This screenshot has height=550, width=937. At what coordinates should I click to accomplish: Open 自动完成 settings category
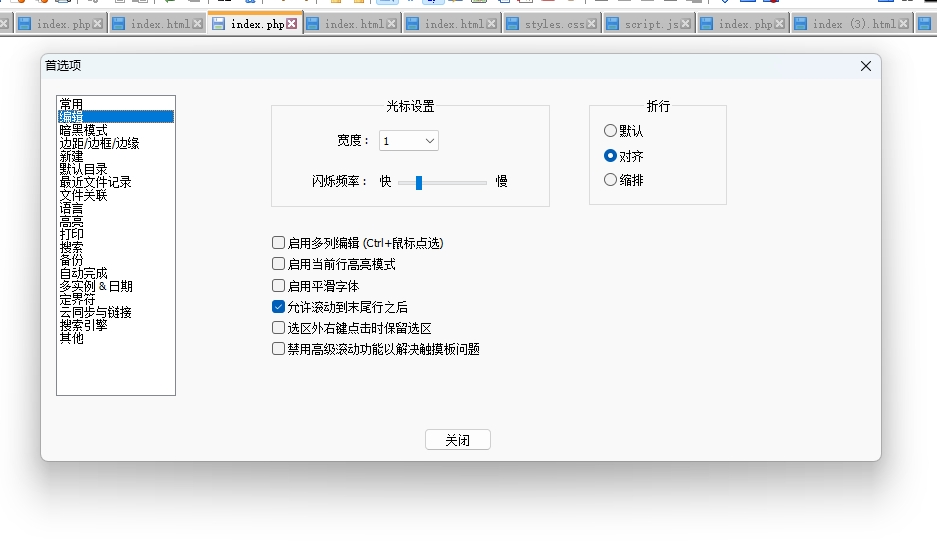click(x=83, y=273)
